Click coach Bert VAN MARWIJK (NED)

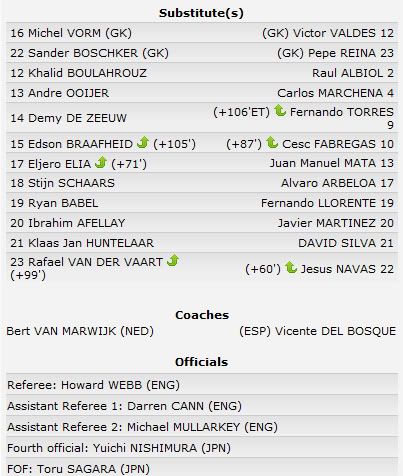[80, 331]
